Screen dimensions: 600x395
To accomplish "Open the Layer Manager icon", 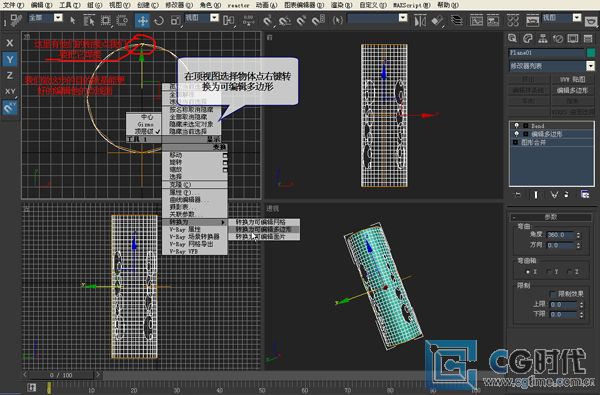I will click(457, 20).
